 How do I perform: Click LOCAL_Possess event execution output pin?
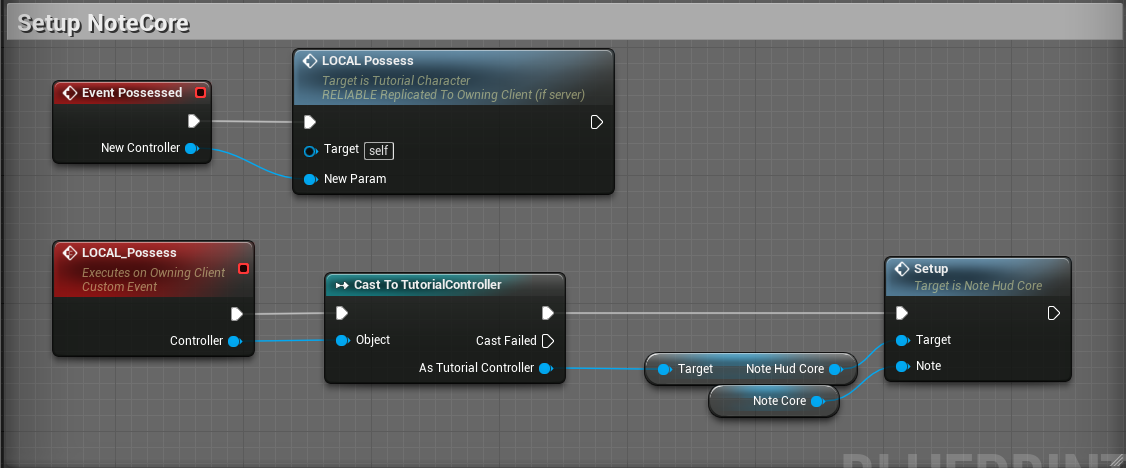236,314
